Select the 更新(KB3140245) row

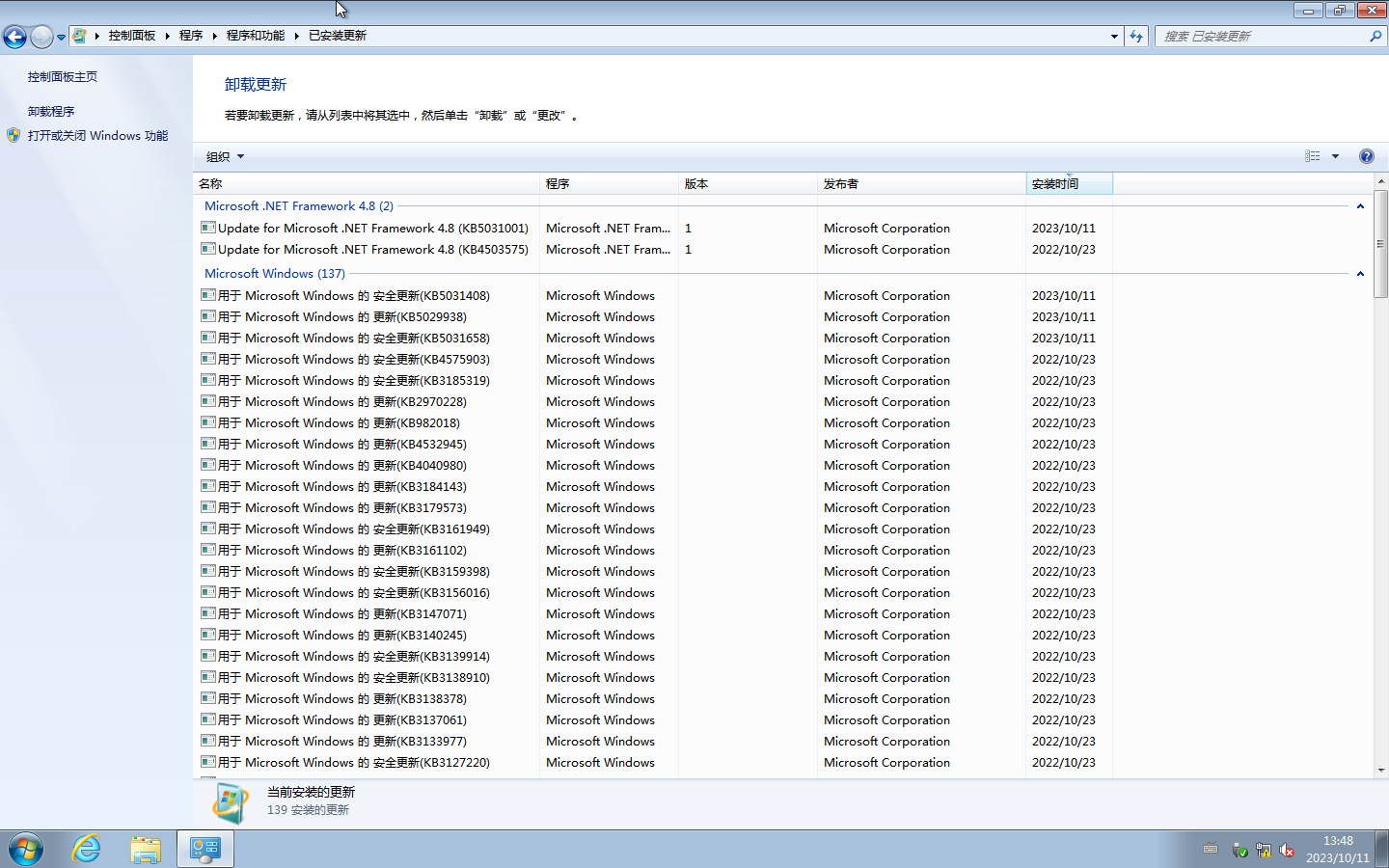[653, 635]
